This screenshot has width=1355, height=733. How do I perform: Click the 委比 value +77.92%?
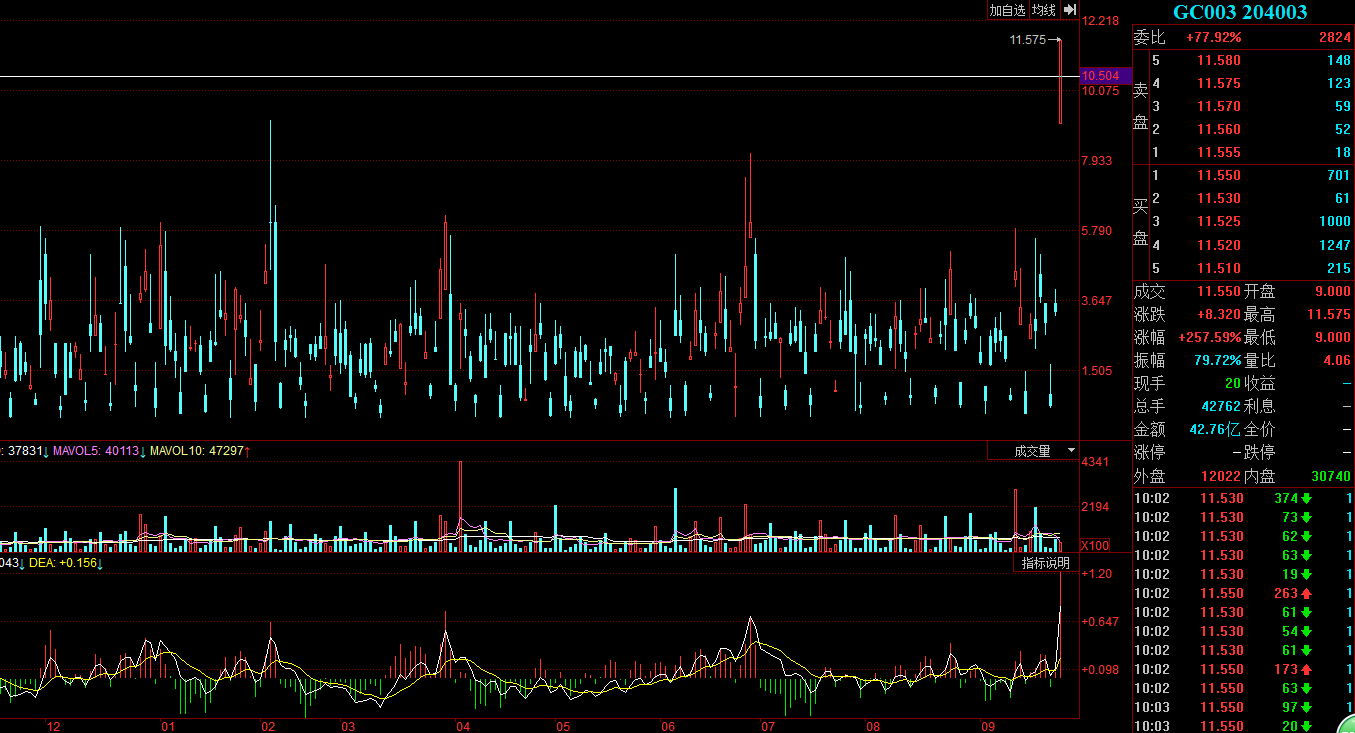pos(1213,37)
